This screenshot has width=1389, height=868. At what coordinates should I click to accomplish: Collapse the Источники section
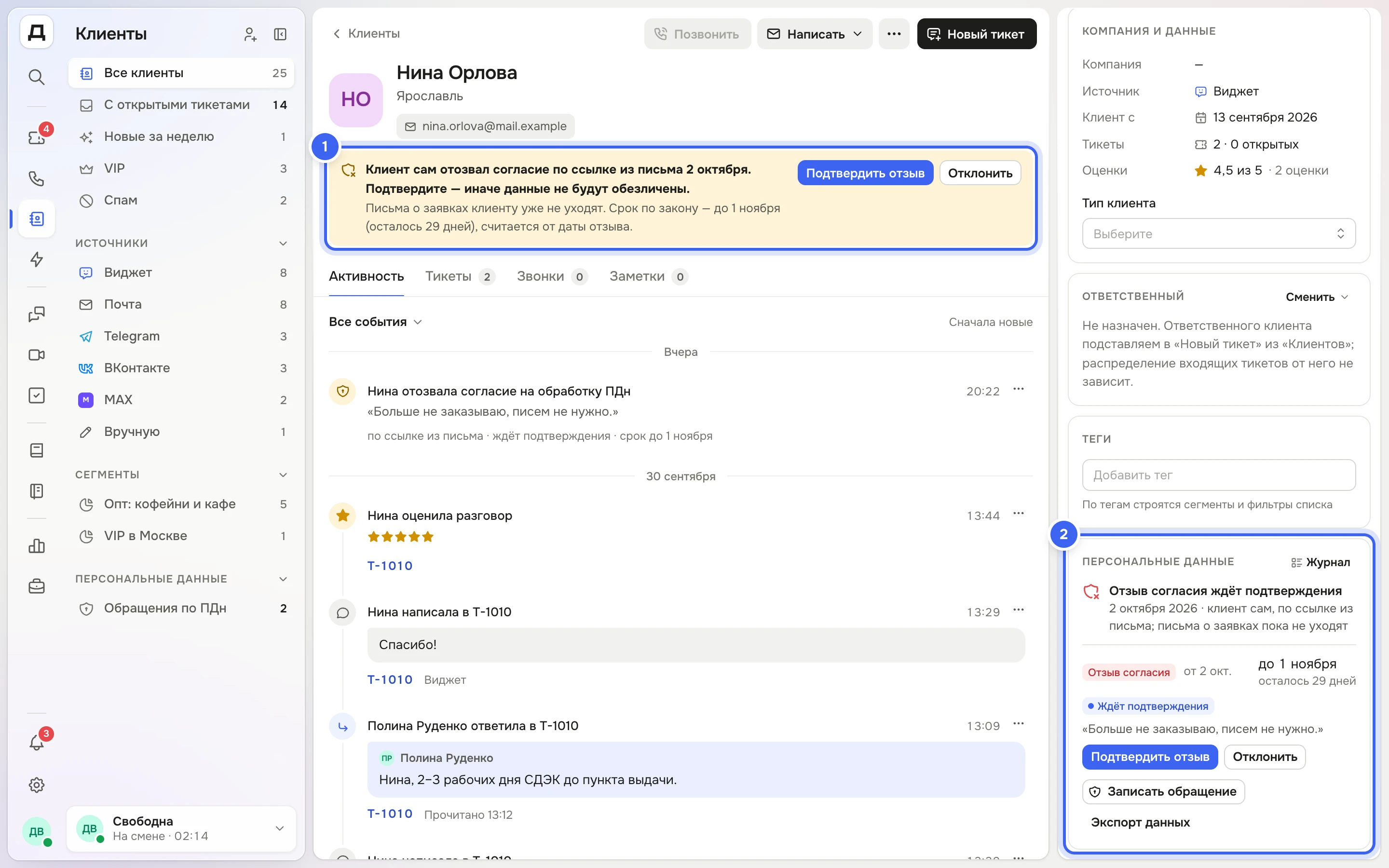[283, 243]
